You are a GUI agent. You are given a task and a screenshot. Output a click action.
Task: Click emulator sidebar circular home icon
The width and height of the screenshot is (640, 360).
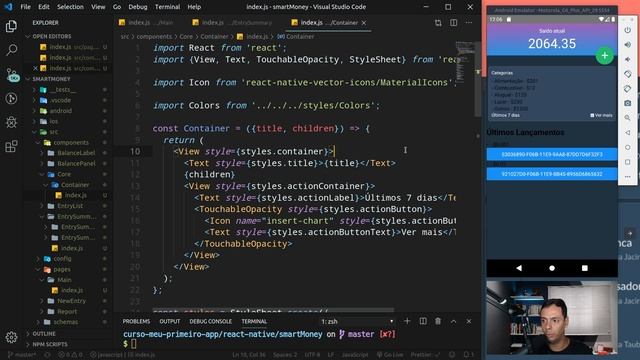(628, 147)
